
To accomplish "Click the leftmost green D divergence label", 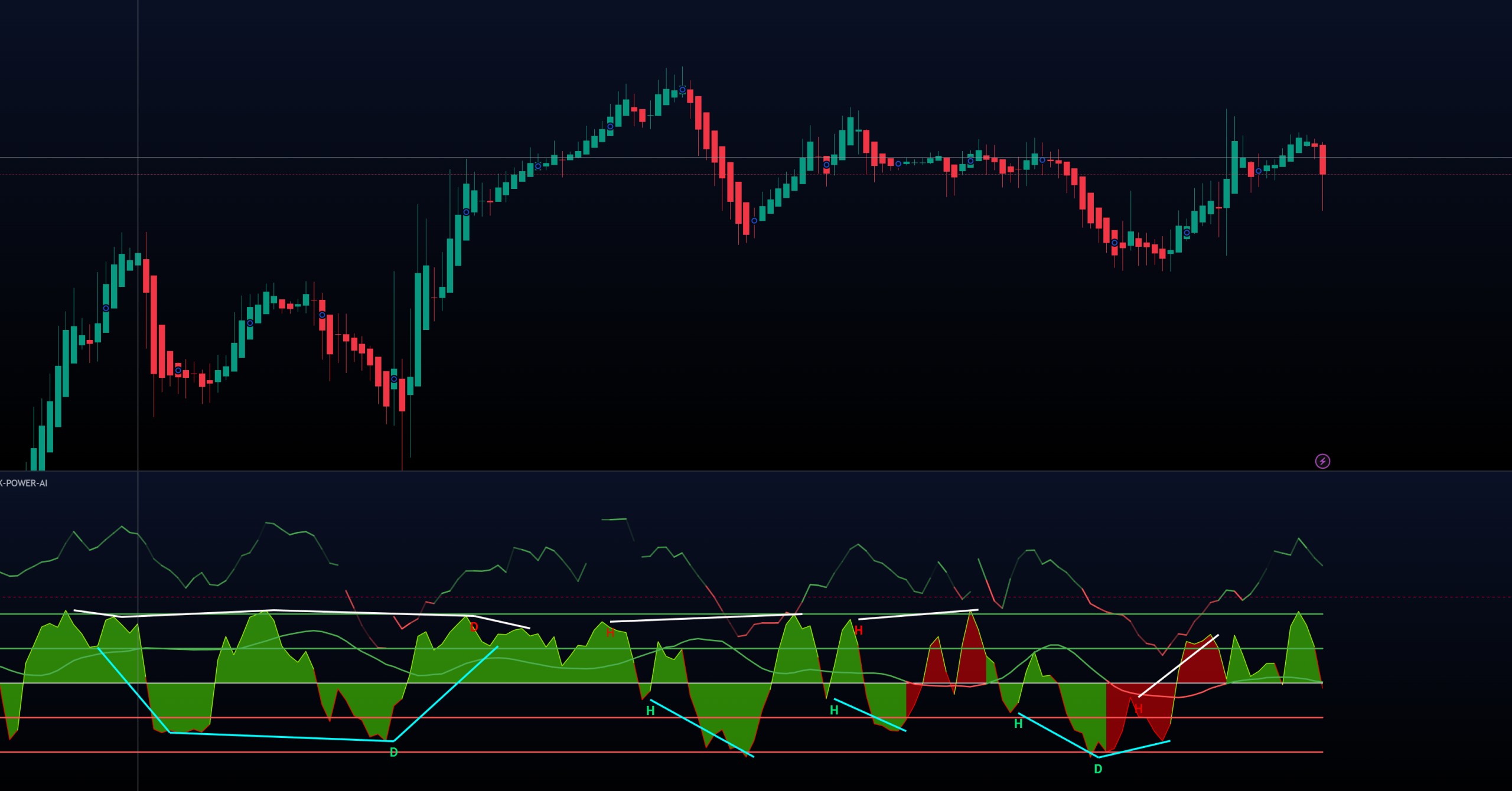I will click(x=394, y=752).
